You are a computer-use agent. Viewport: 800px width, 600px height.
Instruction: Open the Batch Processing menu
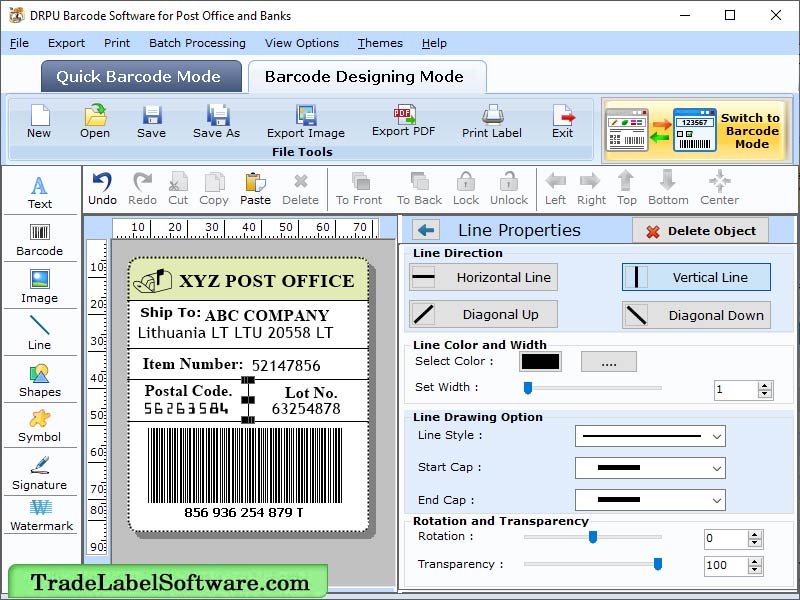pos(197,43)
